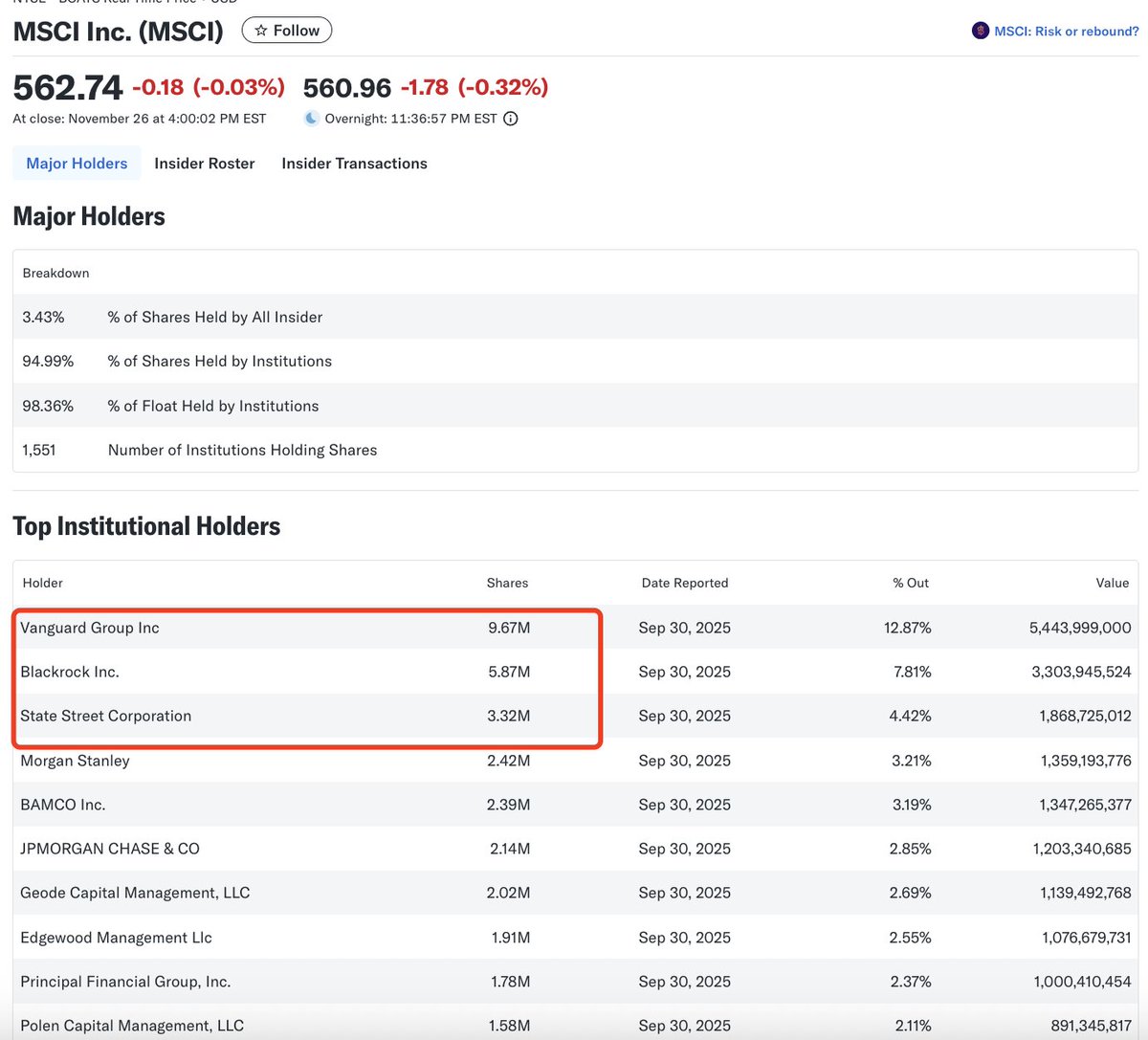
Task: Click the purple MSCI analysis icon
Action: coord(981,31)
